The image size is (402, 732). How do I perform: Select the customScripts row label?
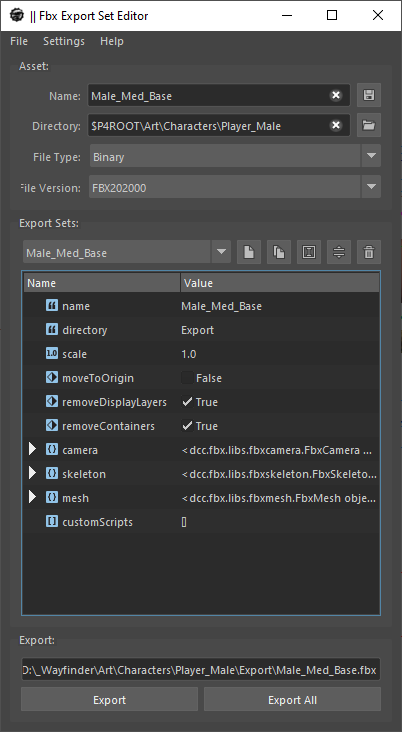pyautogui.click(x=97, y=522)
